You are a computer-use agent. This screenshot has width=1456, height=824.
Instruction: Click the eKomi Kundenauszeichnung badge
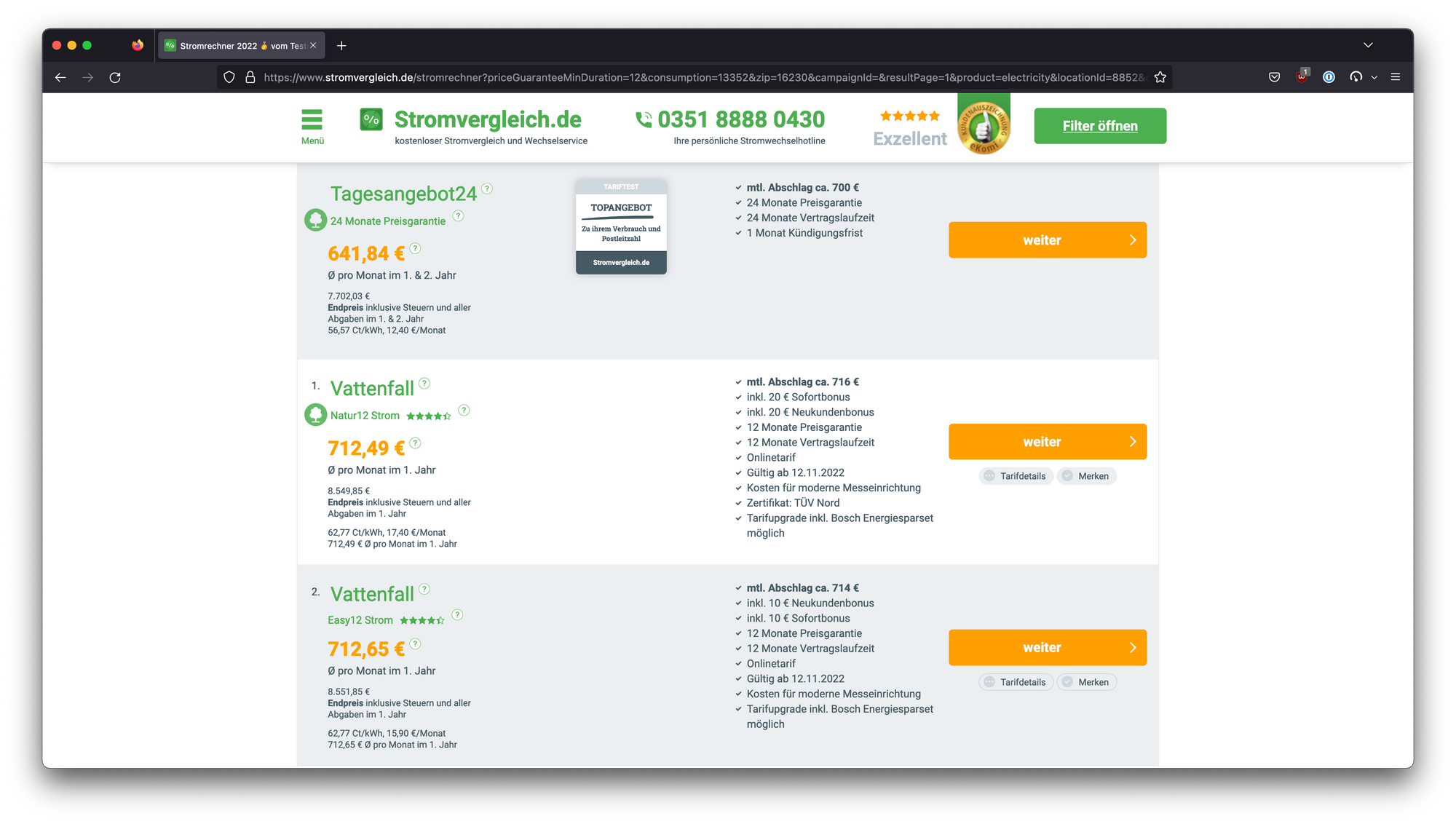pos(984,126)
